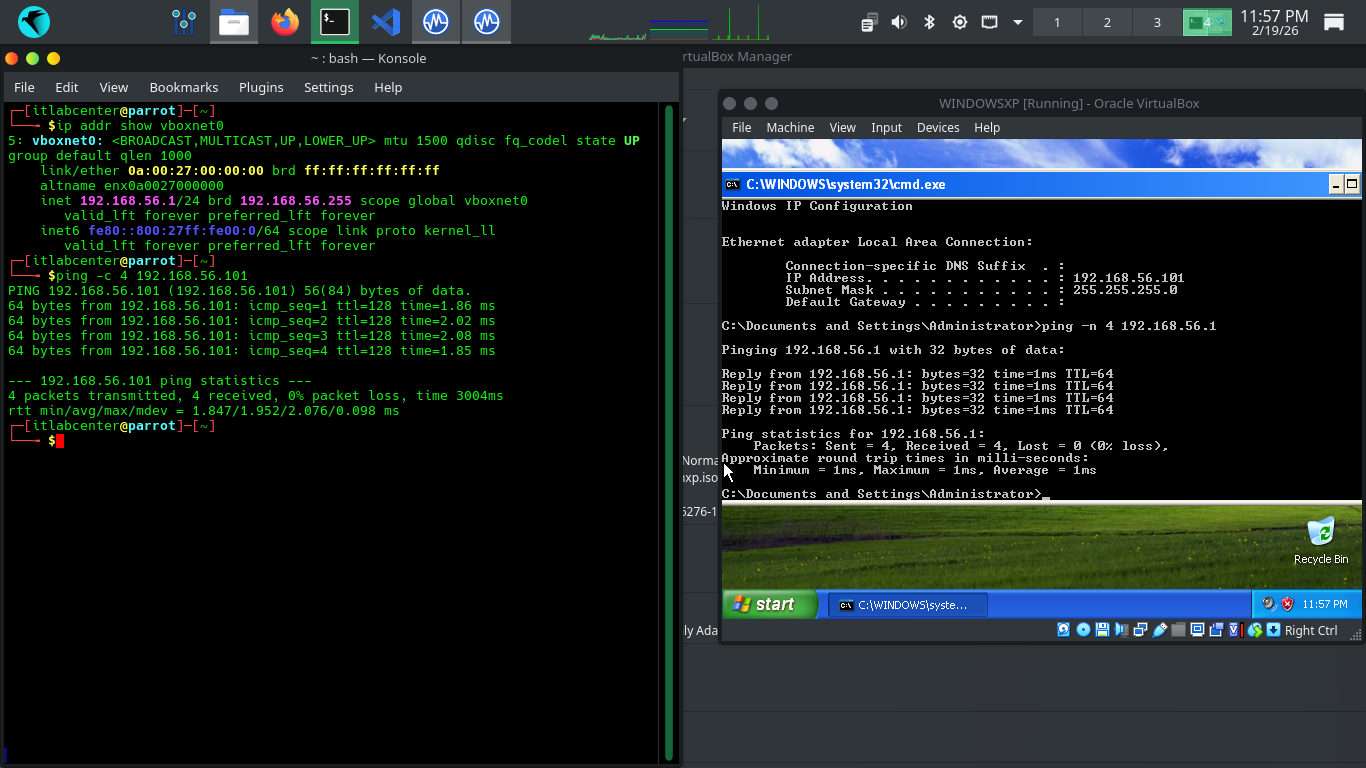Toggle Bluetooth tray icon

pyautogui.click(x=929, y=22)
